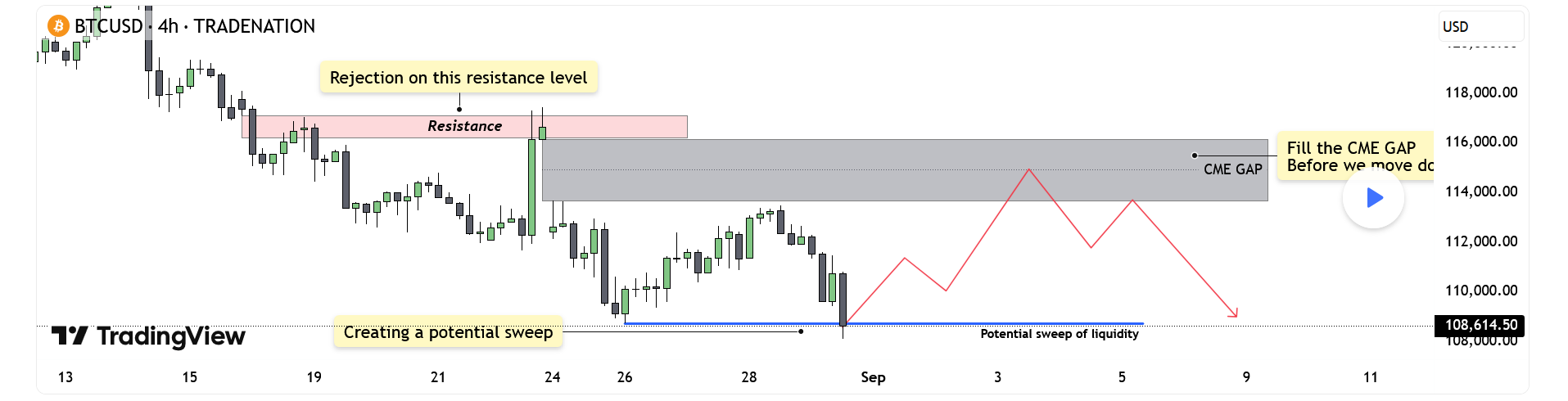Image resolution: width=1568 pixels, height=401 pixels.
Task: Click the 13 date on the time axis
Action: [x=66, y=377]
